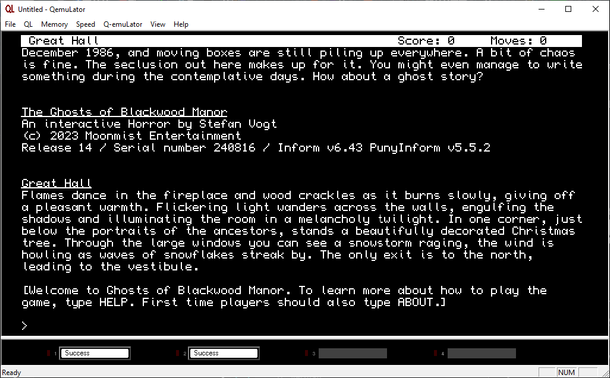Open the File menu
610x378 pixels.
click(x=10, y=24)
